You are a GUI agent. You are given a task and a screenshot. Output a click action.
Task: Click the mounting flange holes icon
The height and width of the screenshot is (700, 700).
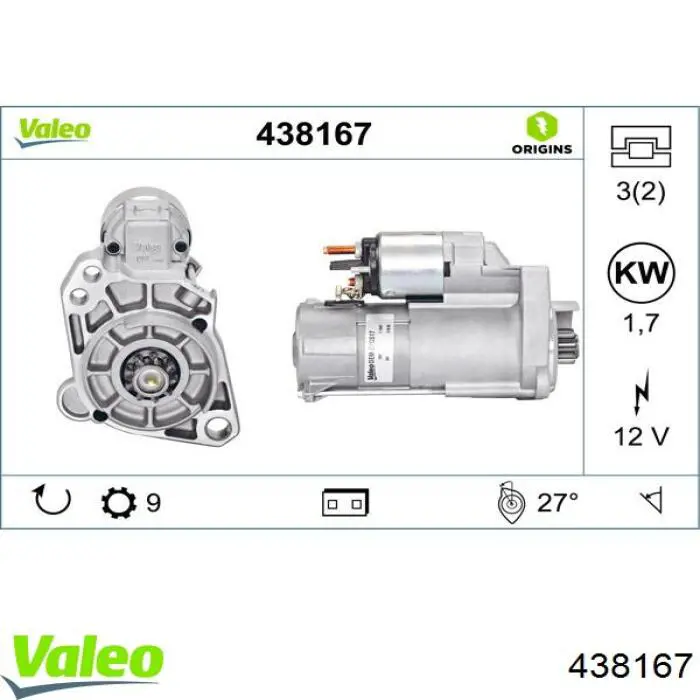[641, 146]
